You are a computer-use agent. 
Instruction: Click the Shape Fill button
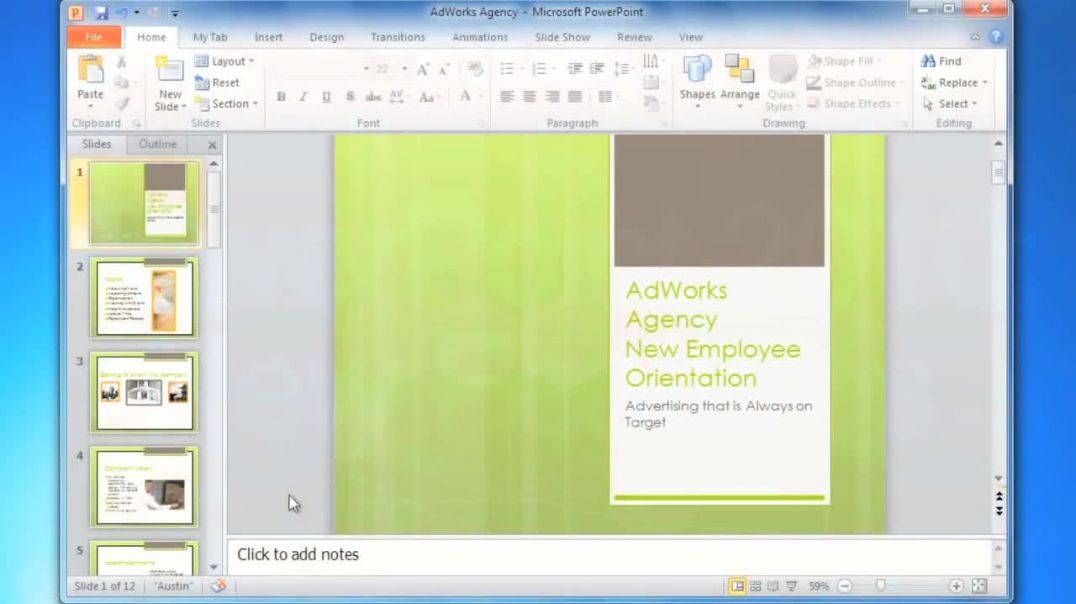[x=845, y=61]
